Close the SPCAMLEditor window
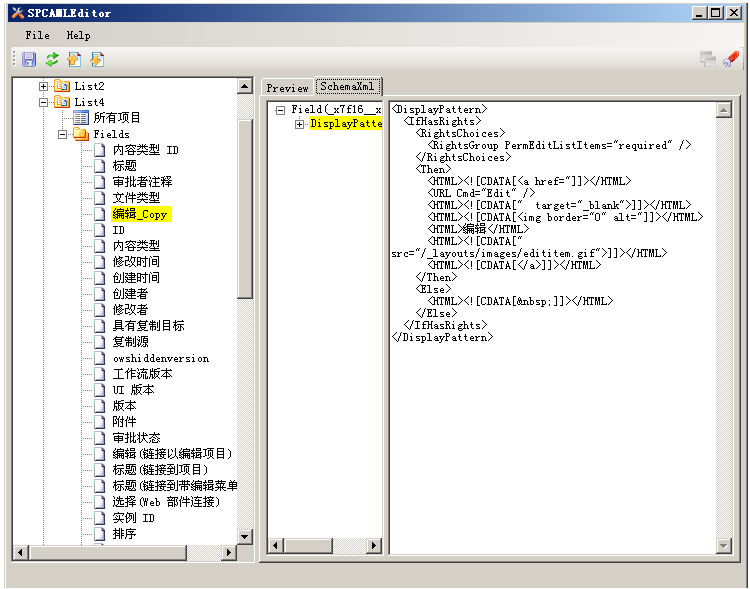Viewport: 750px width, 589px height. pyautogui.click(x=734, y=13)
